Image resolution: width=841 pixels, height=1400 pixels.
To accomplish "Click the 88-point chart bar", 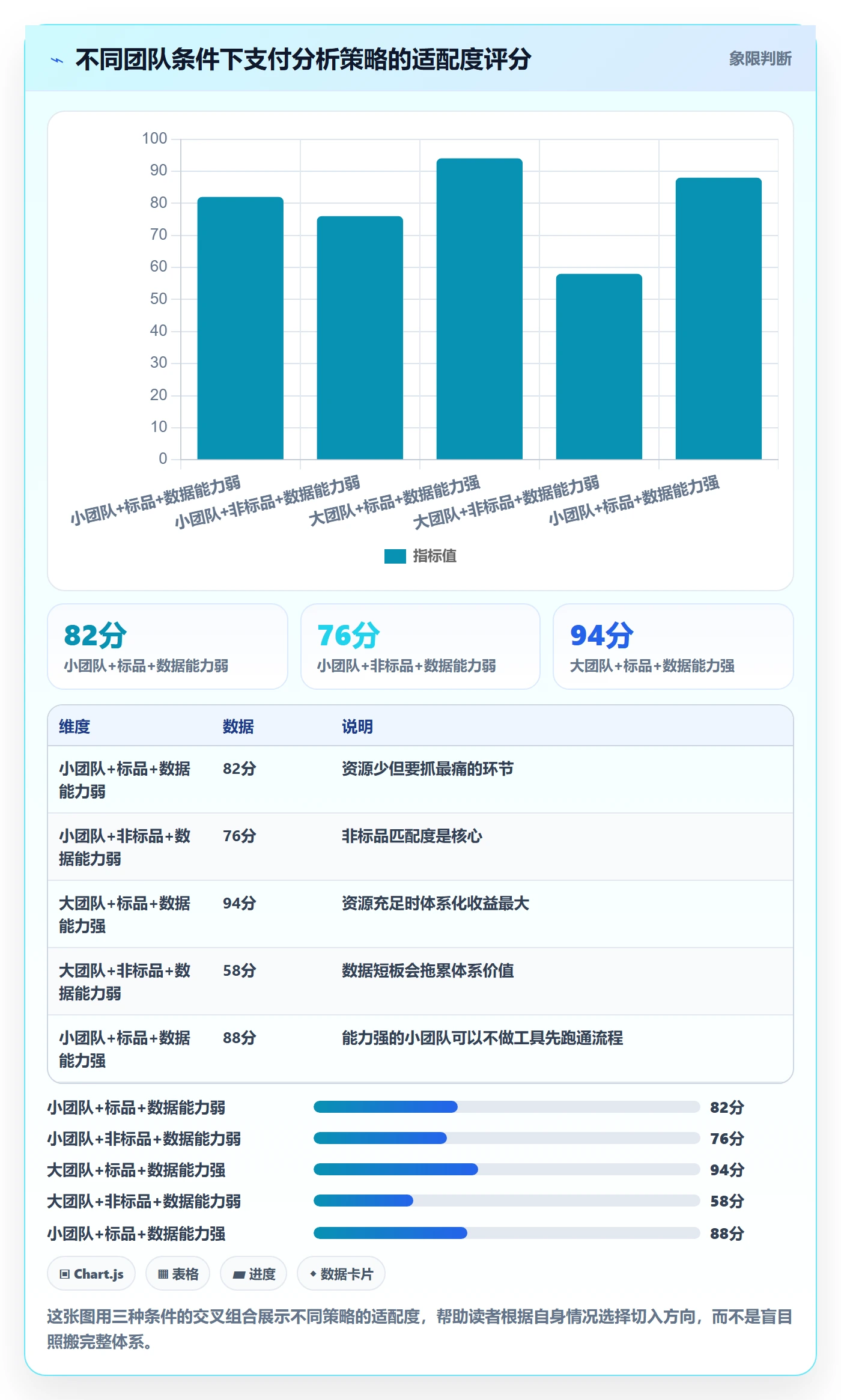I will pos(718,318).
